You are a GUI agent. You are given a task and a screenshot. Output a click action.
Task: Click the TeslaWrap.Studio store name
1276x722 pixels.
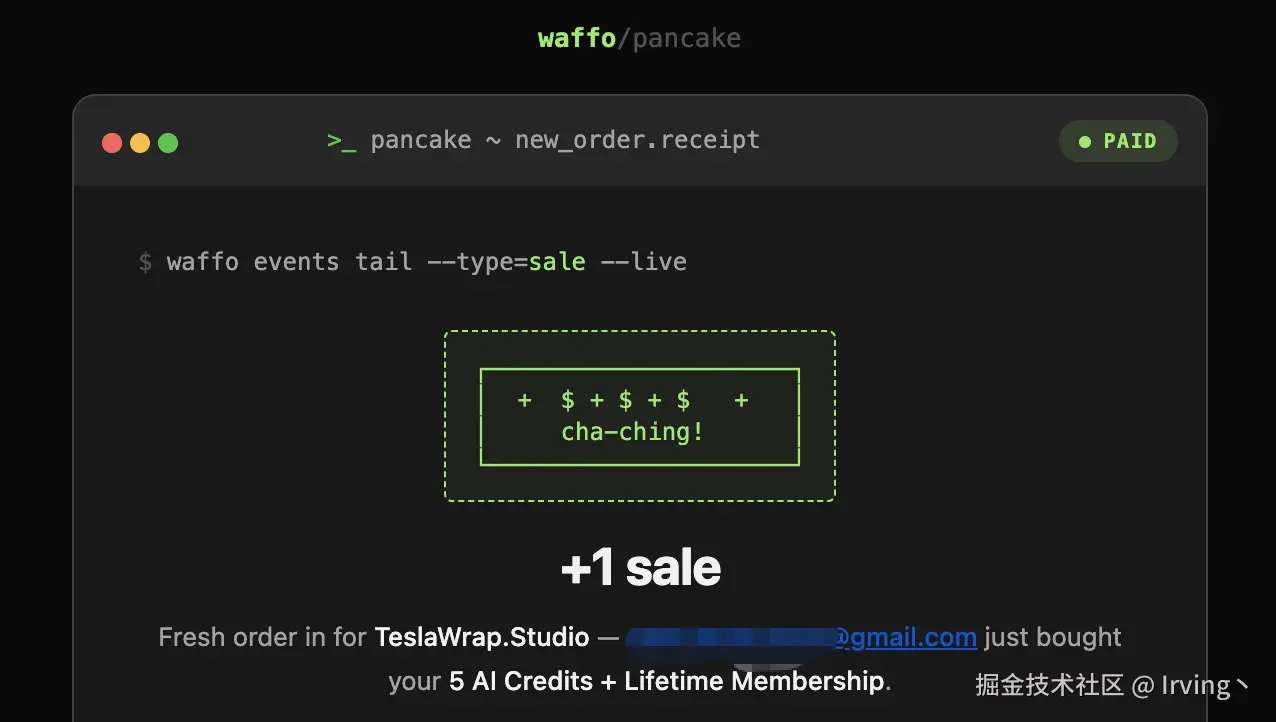[482, 637]
